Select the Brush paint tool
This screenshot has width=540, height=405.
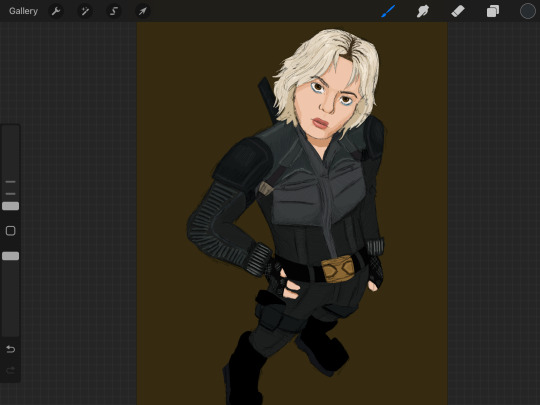[388, 11]
